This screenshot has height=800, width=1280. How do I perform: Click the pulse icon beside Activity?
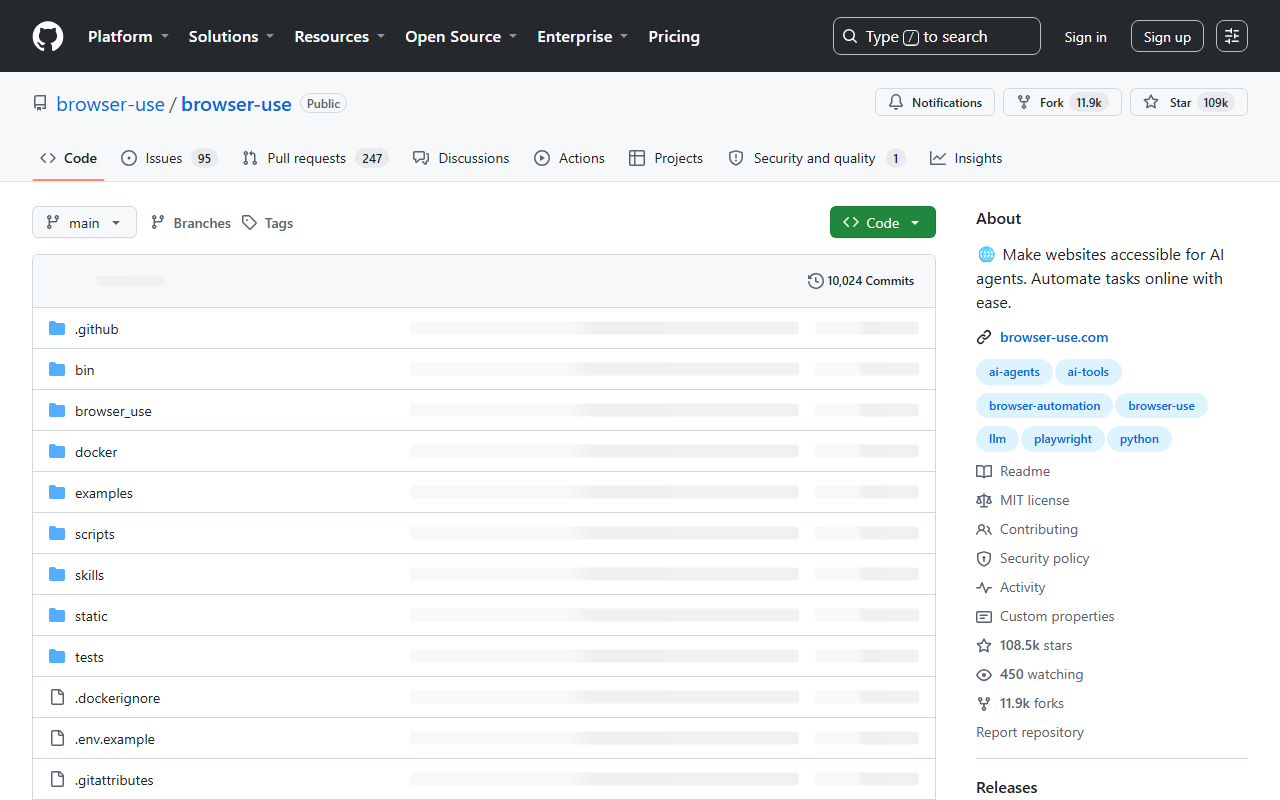coord(984,588)
